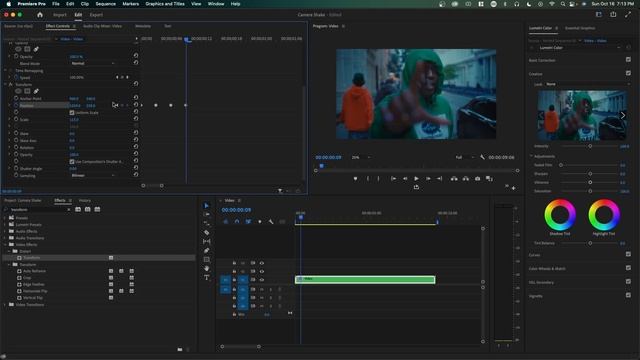640x360 pixels.
Task: Click the New Custom Bin icon in Effects panel
Action: tap(180, 350)
